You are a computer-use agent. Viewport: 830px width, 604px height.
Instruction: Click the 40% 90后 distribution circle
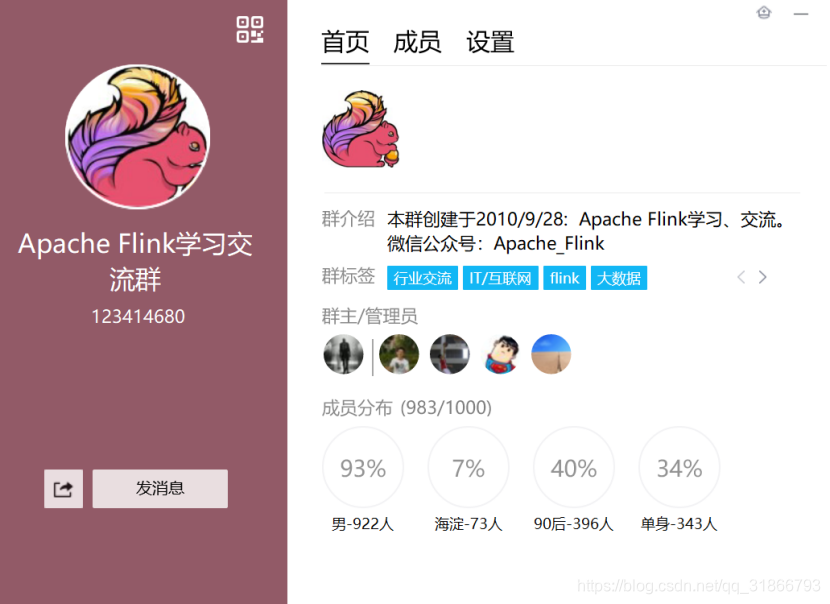click(x=574, y=467)
